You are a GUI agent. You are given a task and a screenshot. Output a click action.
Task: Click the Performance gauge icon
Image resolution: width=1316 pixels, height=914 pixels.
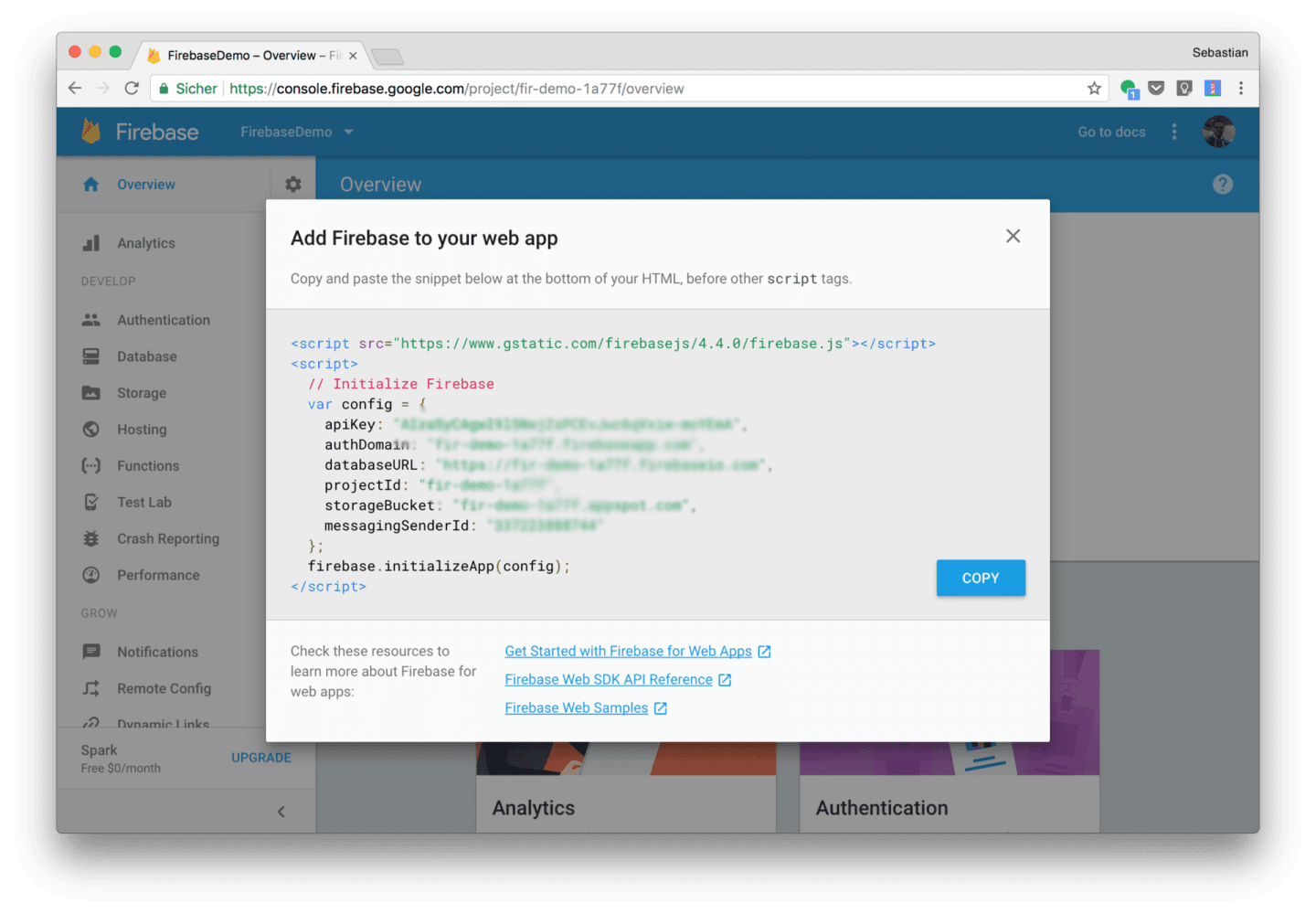point(91,575)
